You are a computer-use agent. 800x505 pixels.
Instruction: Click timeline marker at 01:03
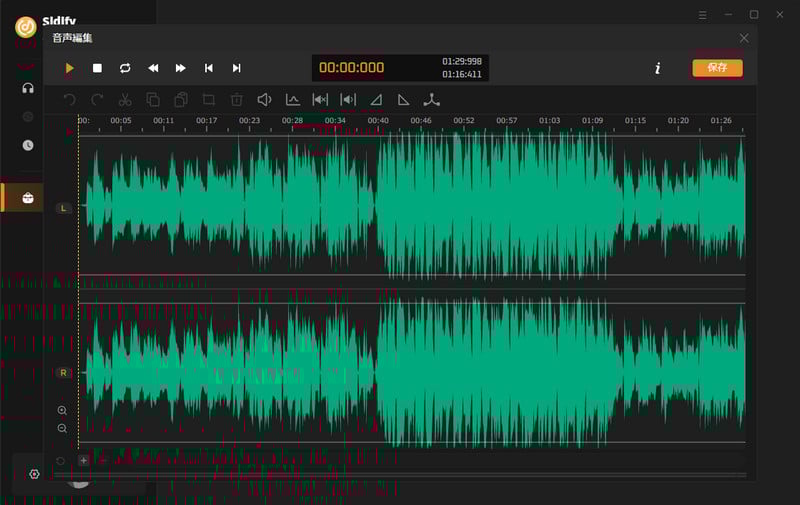[549, 120]
